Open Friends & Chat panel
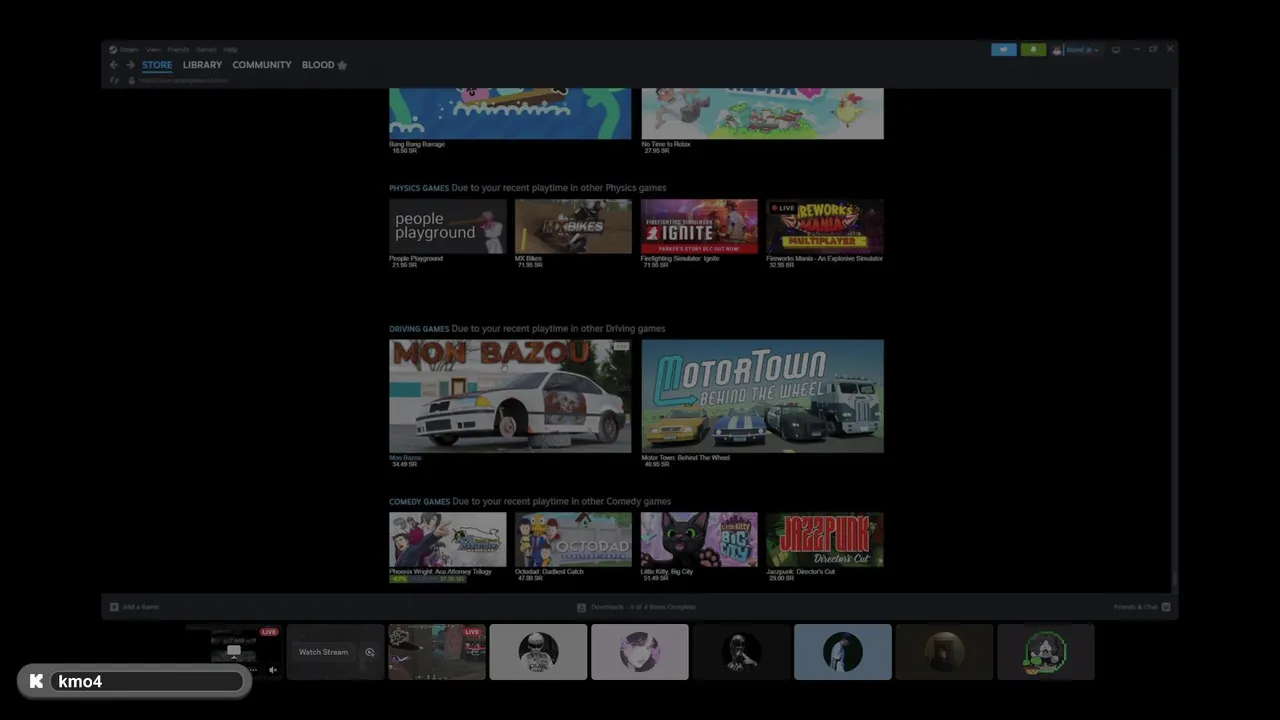This screenshot has width=1280, height=720. coord(1142,607)
